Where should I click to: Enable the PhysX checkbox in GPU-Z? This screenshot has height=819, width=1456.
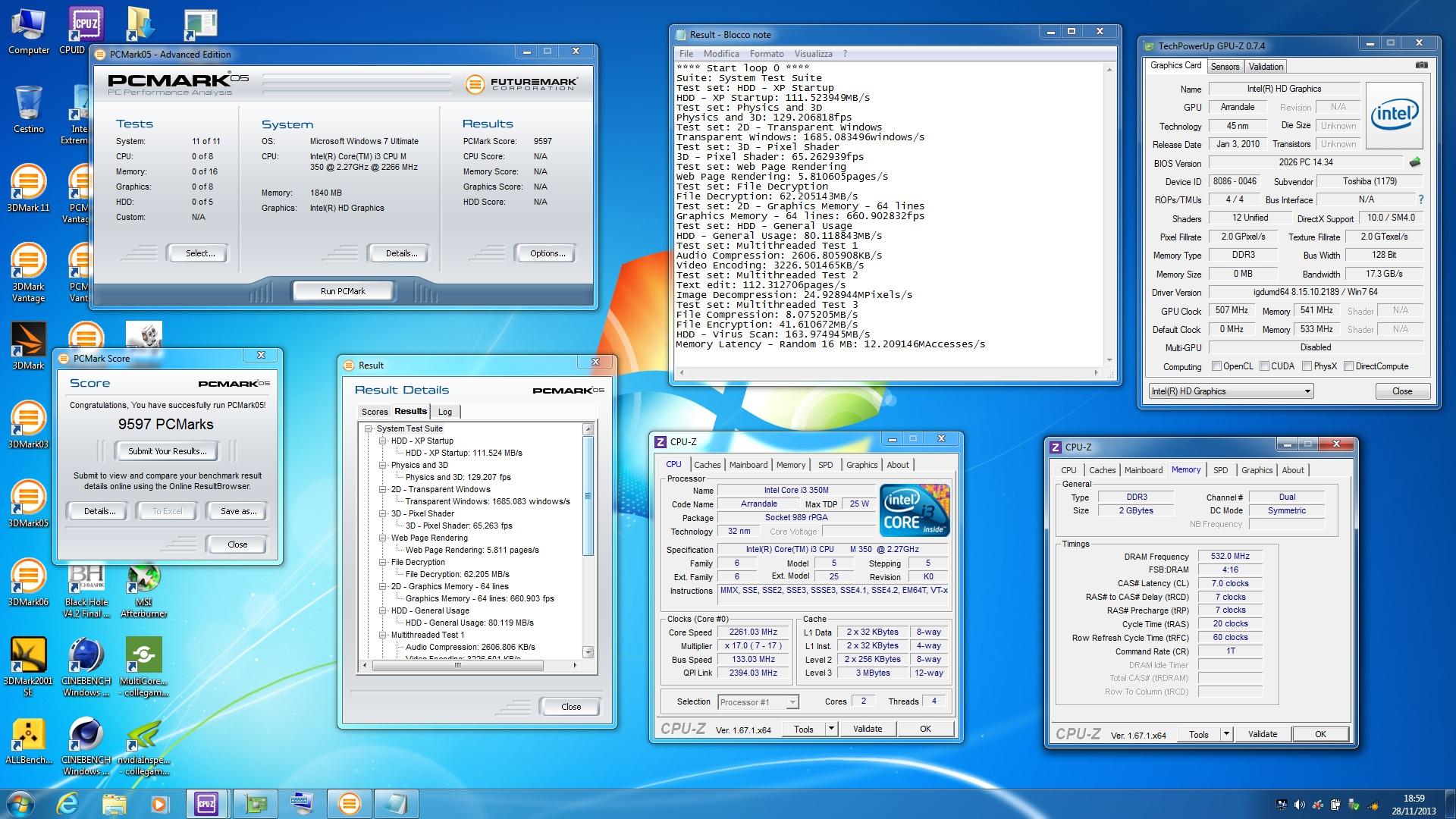pyautogui.click(x=1307, y=366)
